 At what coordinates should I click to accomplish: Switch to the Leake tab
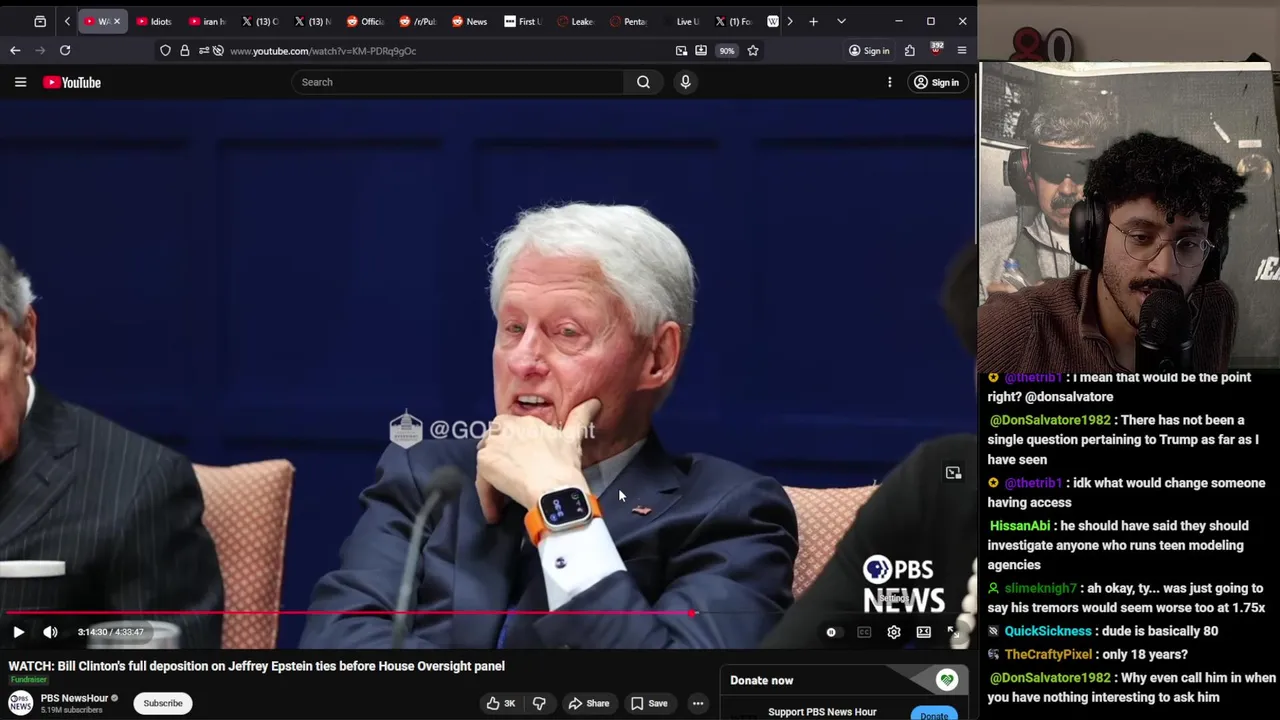click(575, 21)
